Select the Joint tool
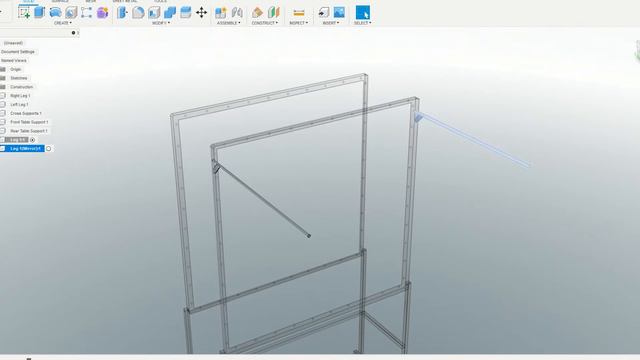The image size is (640, 360). click(x=237, y=13)
